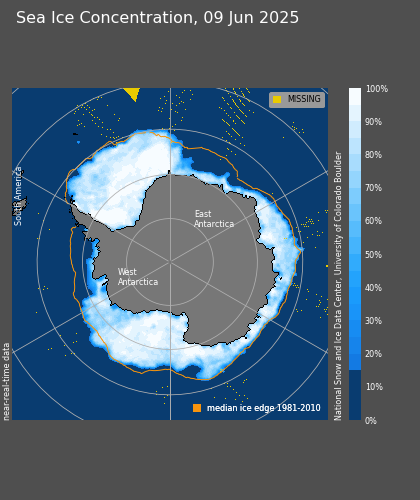Click the yellow missing-data wedge at map top
The height and width of the screenshot is (500, 420).
pyautogui.click(x=132, y=94)
